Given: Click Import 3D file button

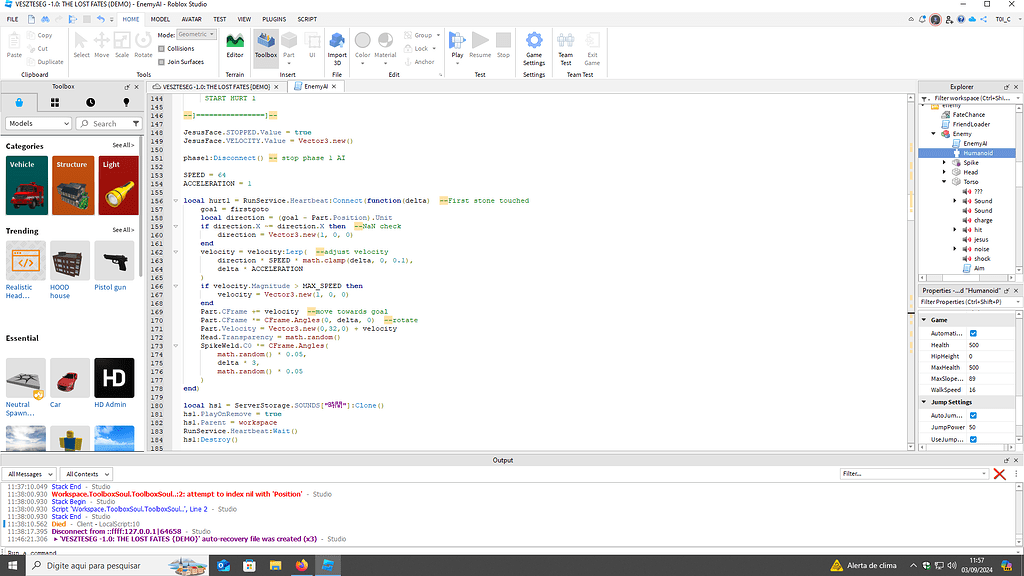Looking at the screenshot, I should (x=337, y=48).
